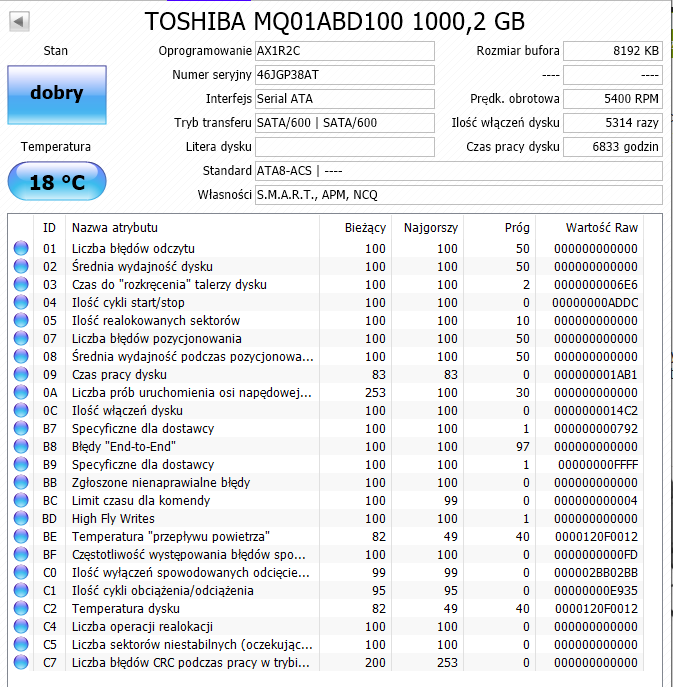This screenshot has height=687, width=673.
Task: Click status orb for attribute BB
Action: (x=21, y=482)
